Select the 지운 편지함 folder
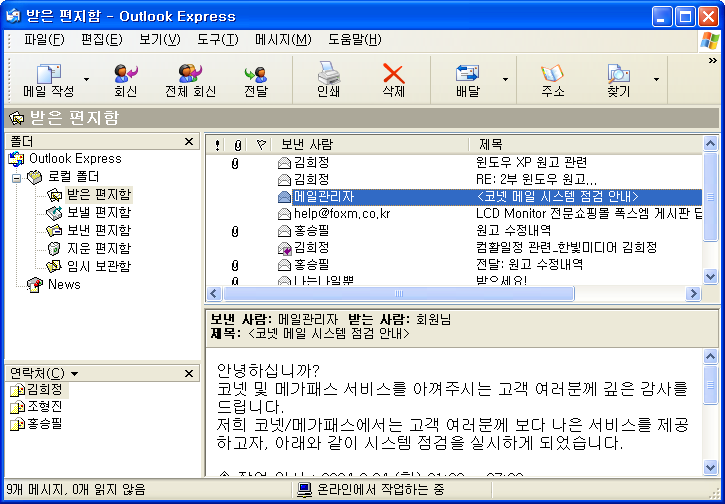The width and height of the screenshot is (725, 504). tap(89, 248)
